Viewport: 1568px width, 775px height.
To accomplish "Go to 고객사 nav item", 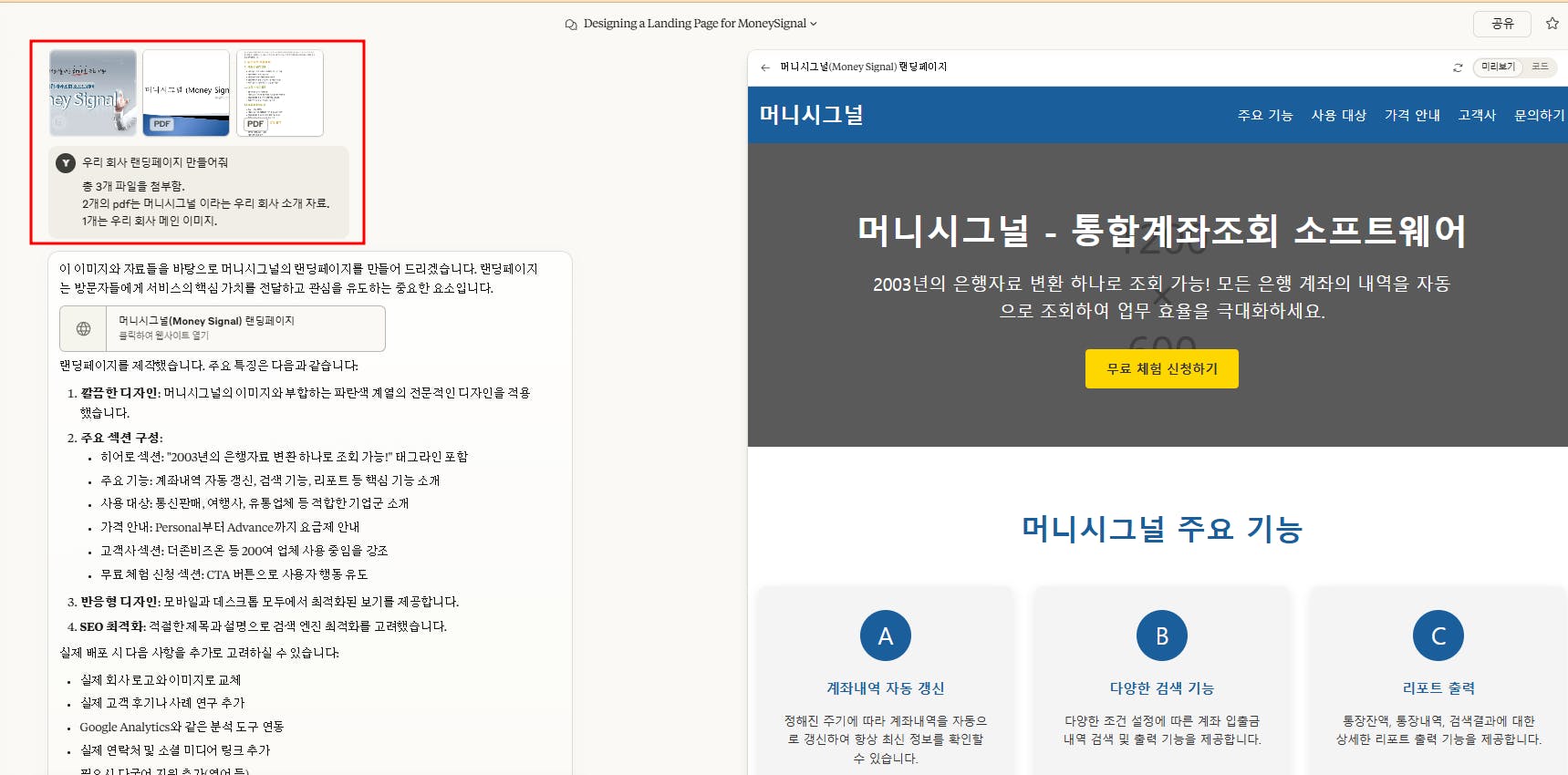I will [1477, 115].
